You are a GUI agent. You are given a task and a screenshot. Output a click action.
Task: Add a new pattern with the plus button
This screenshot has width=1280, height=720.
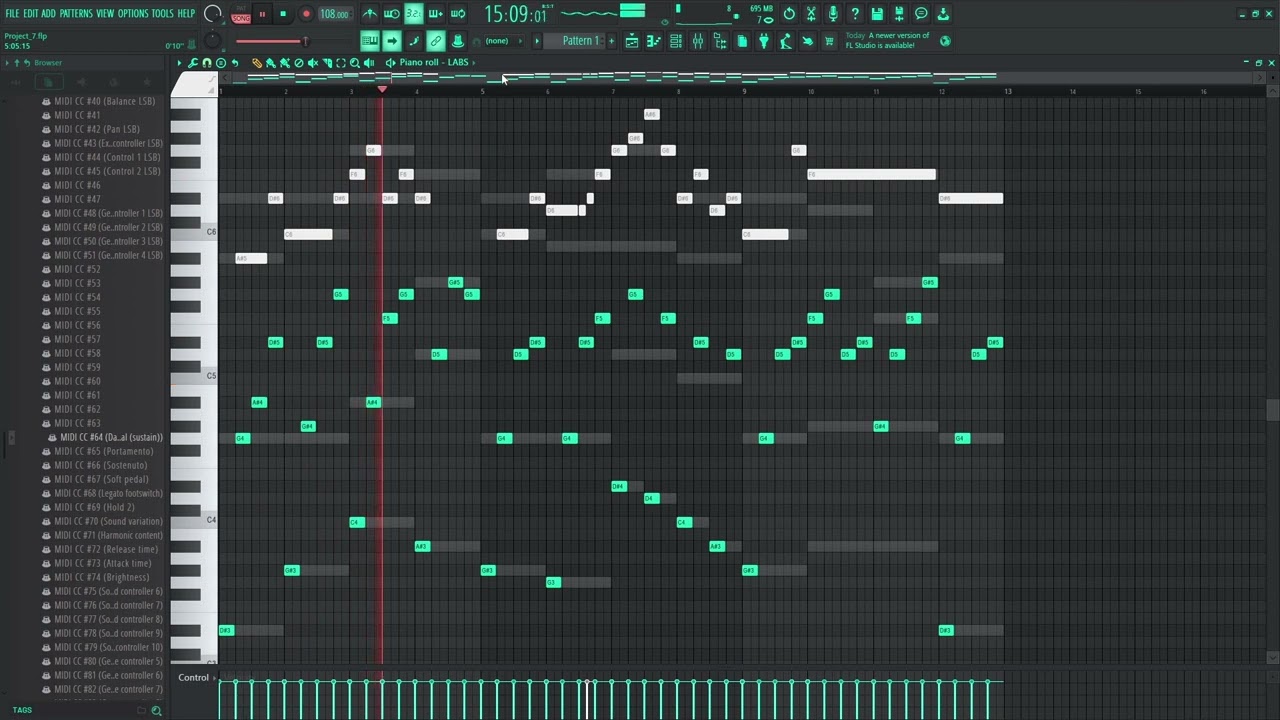point(612,41)
